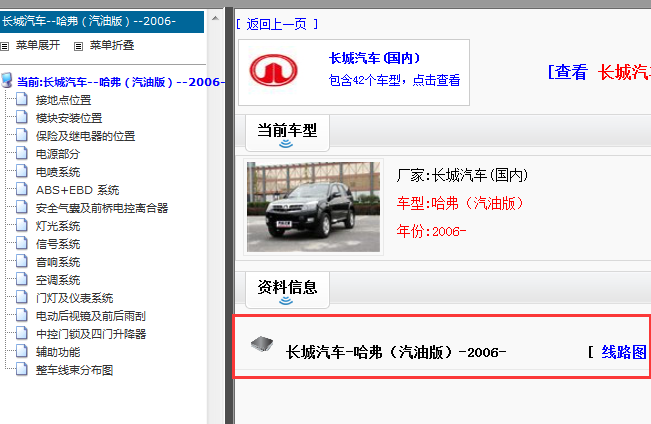Select 中控门锁及四门升降器 entry

click(91, 334)
